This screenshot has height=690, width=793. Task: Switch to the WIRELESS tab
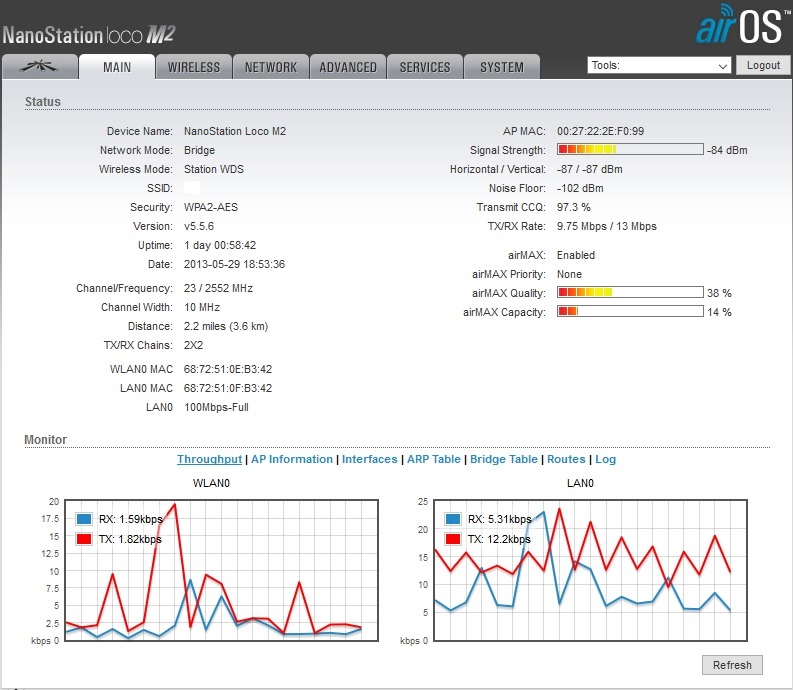[x=194, y=67]
